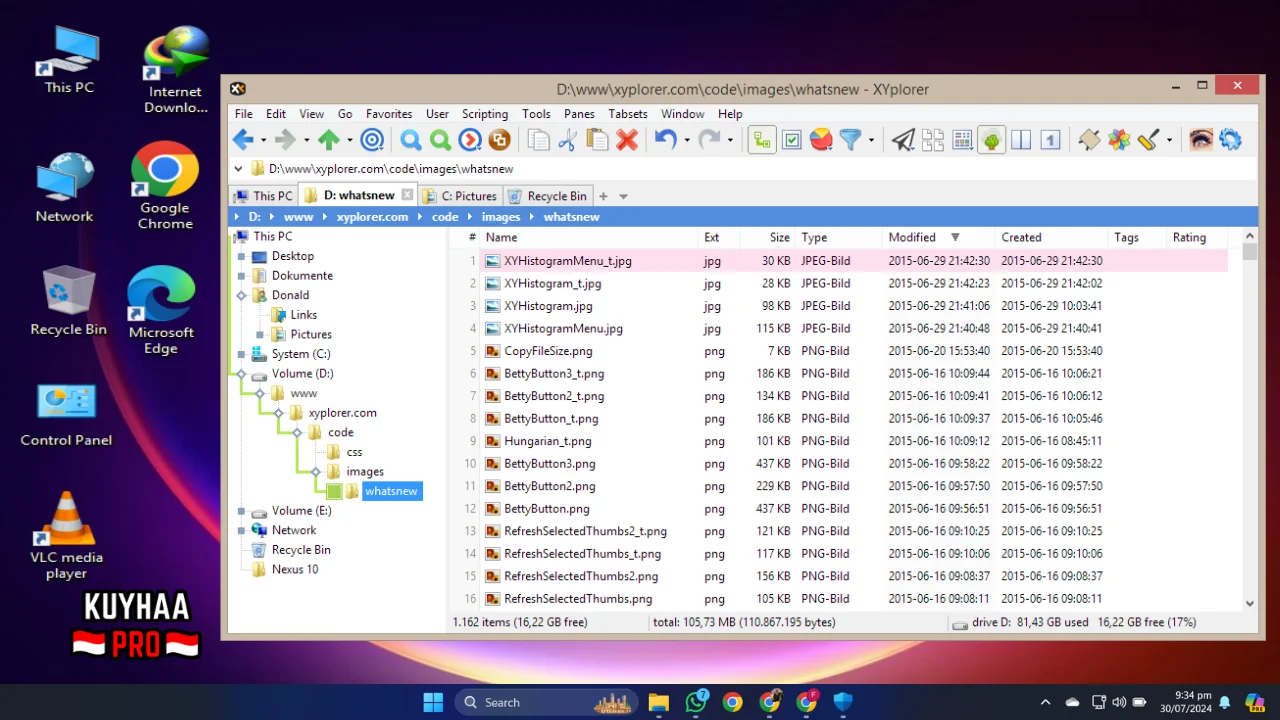Image resolution: width=1280 pixels, height=720 pixels.
Task: Click the colorful flower toolbar icon
Action: click(x=1119, y=140)
